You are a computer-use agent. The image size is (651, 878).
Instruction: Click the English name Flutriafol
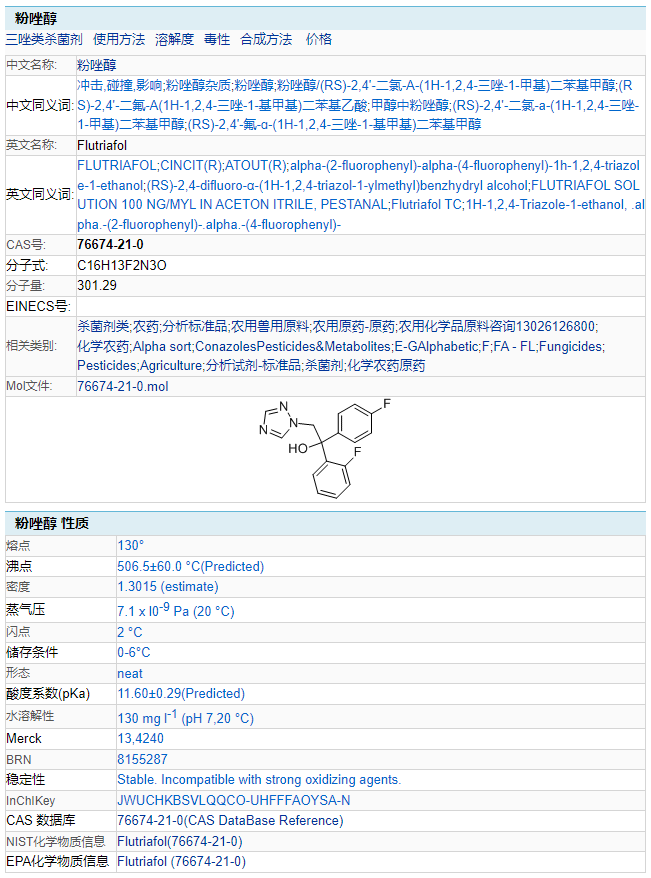[x=102, y=146]
